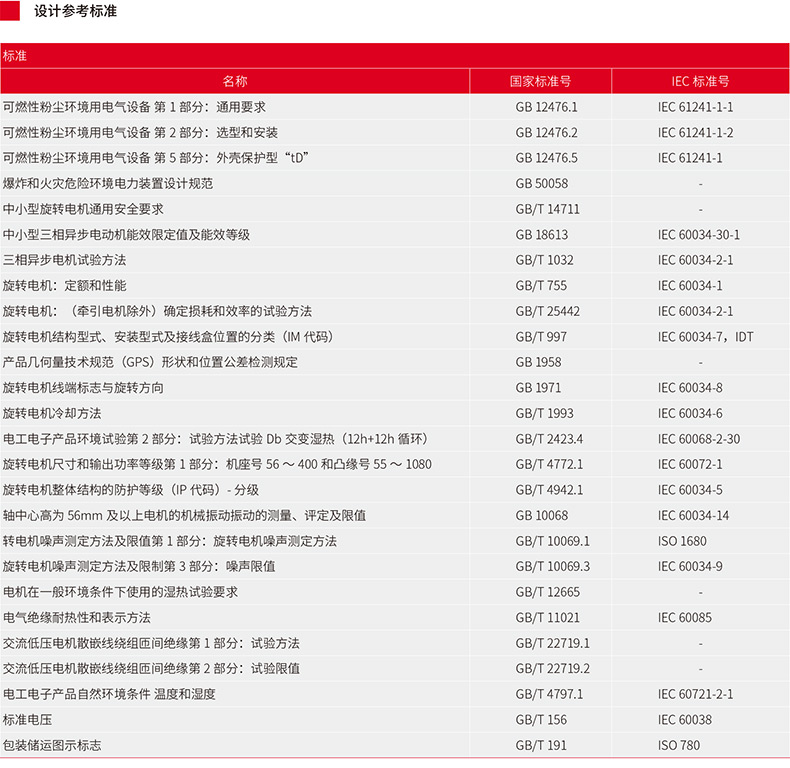Viewport: 790px width, 768px height.
Task: Click the red 标准 table banner
Action: [395, 56]
